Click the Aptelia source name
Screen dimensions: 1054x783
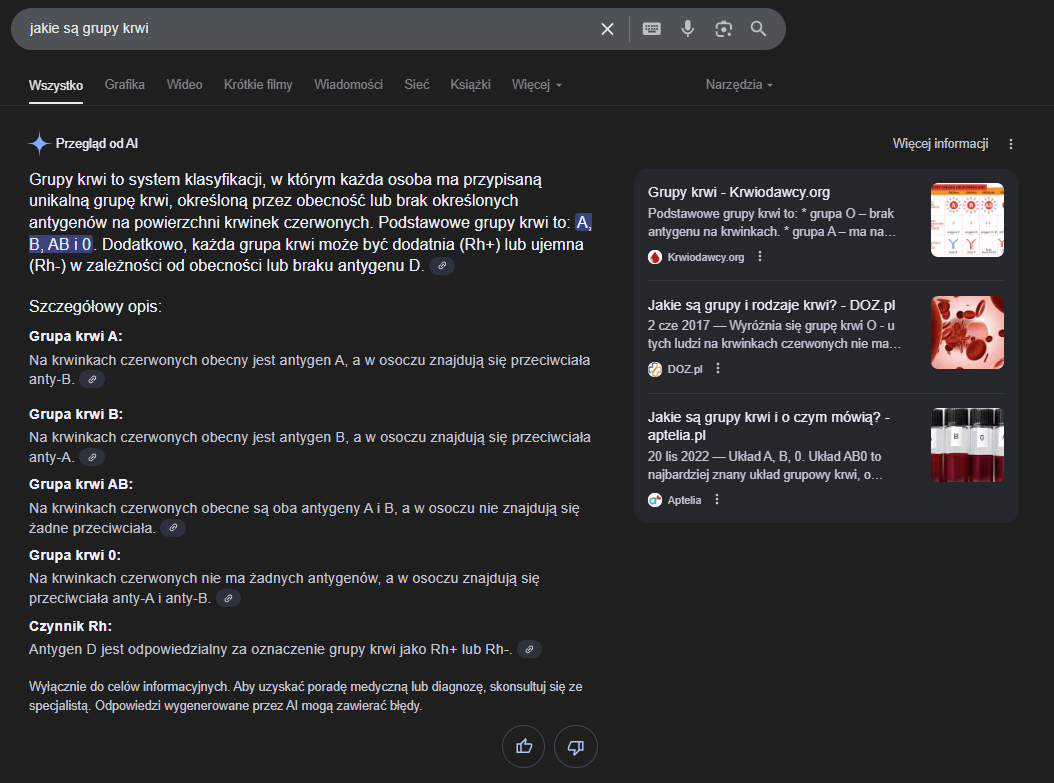pos(684,500)
